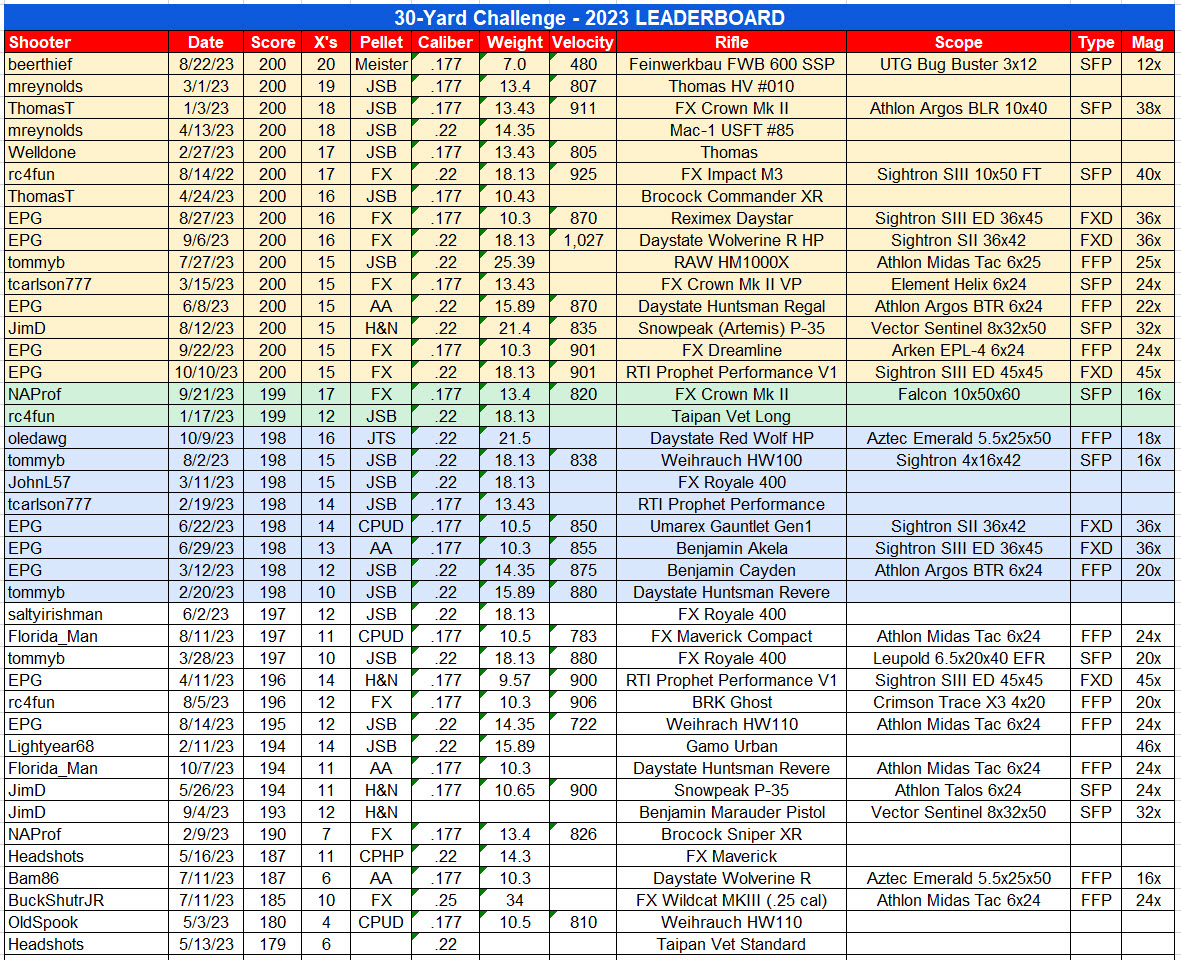The image size is (1181, 960).
Task: Click the shooter cell 'beerthief'
Action: pyautogui.click(x=86, y=65)
